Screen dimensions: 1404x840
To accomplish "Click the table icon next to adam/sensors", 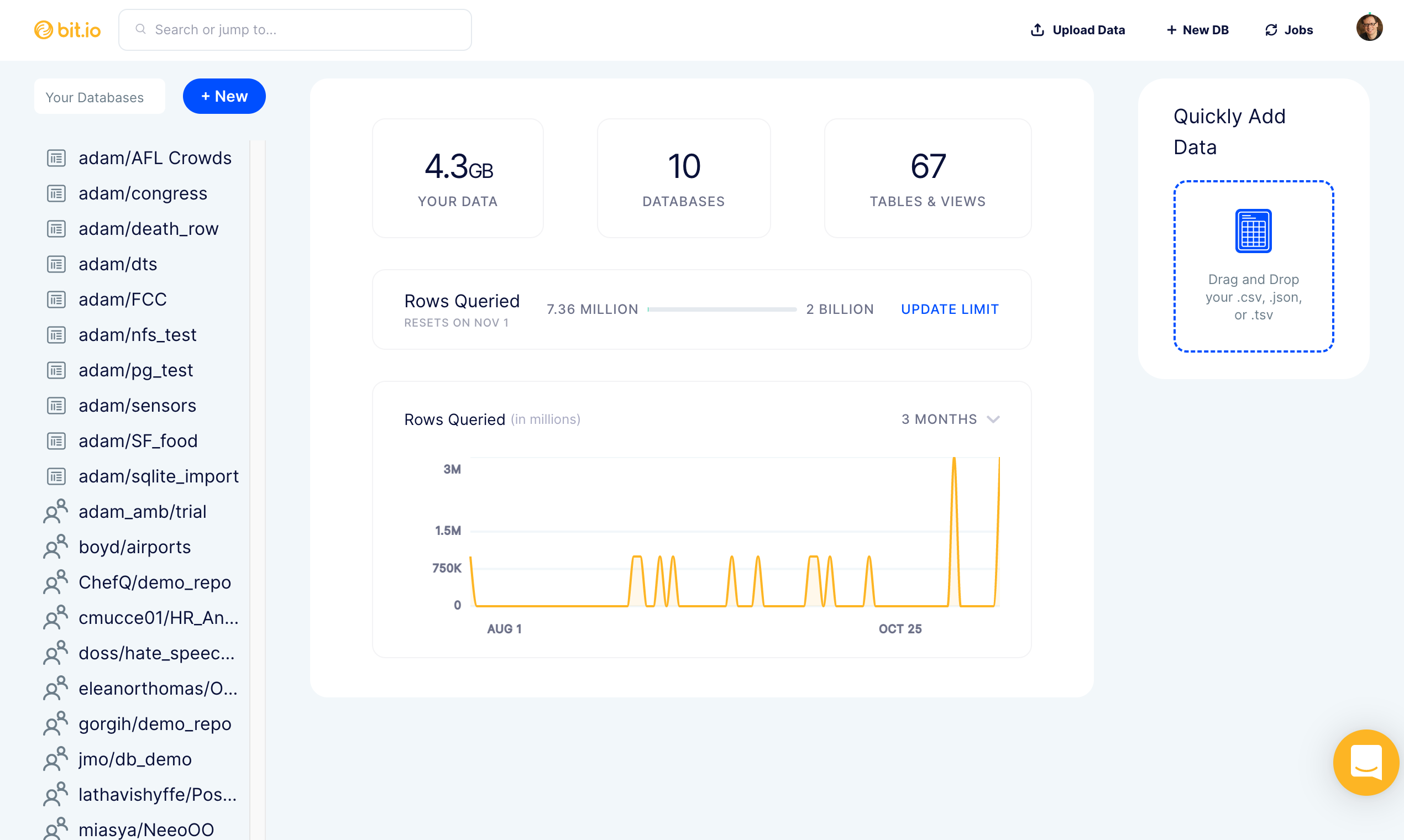I will tap(55, 405).
